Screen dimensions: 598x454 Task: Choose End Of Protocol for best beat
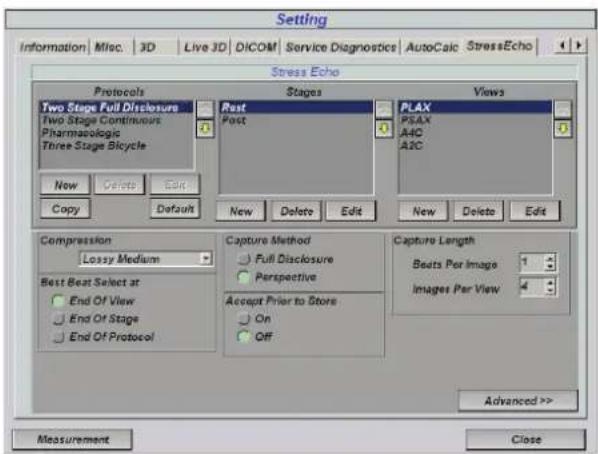pyautogui.click(x=58, y=336)
